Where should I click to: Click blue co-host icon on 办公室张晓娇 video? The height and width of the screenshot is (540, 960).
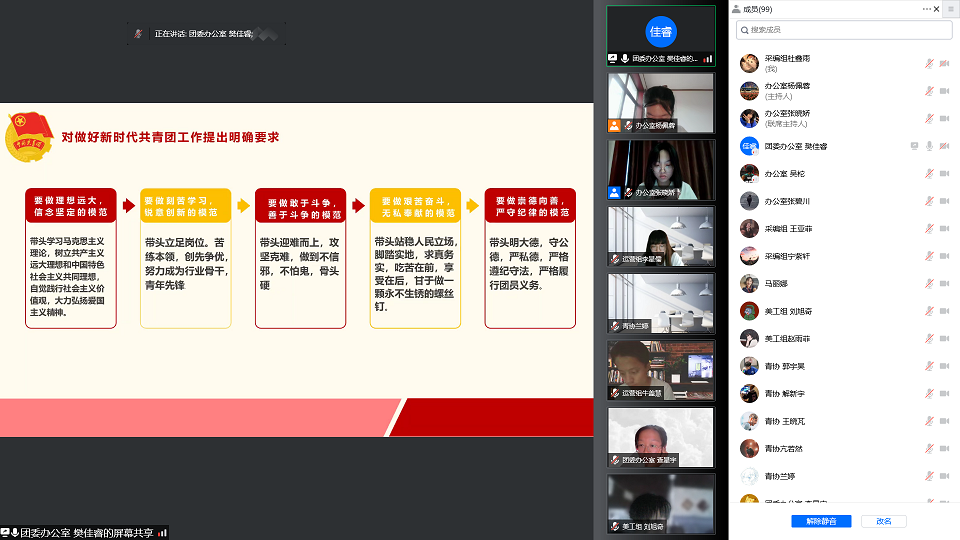615,192
